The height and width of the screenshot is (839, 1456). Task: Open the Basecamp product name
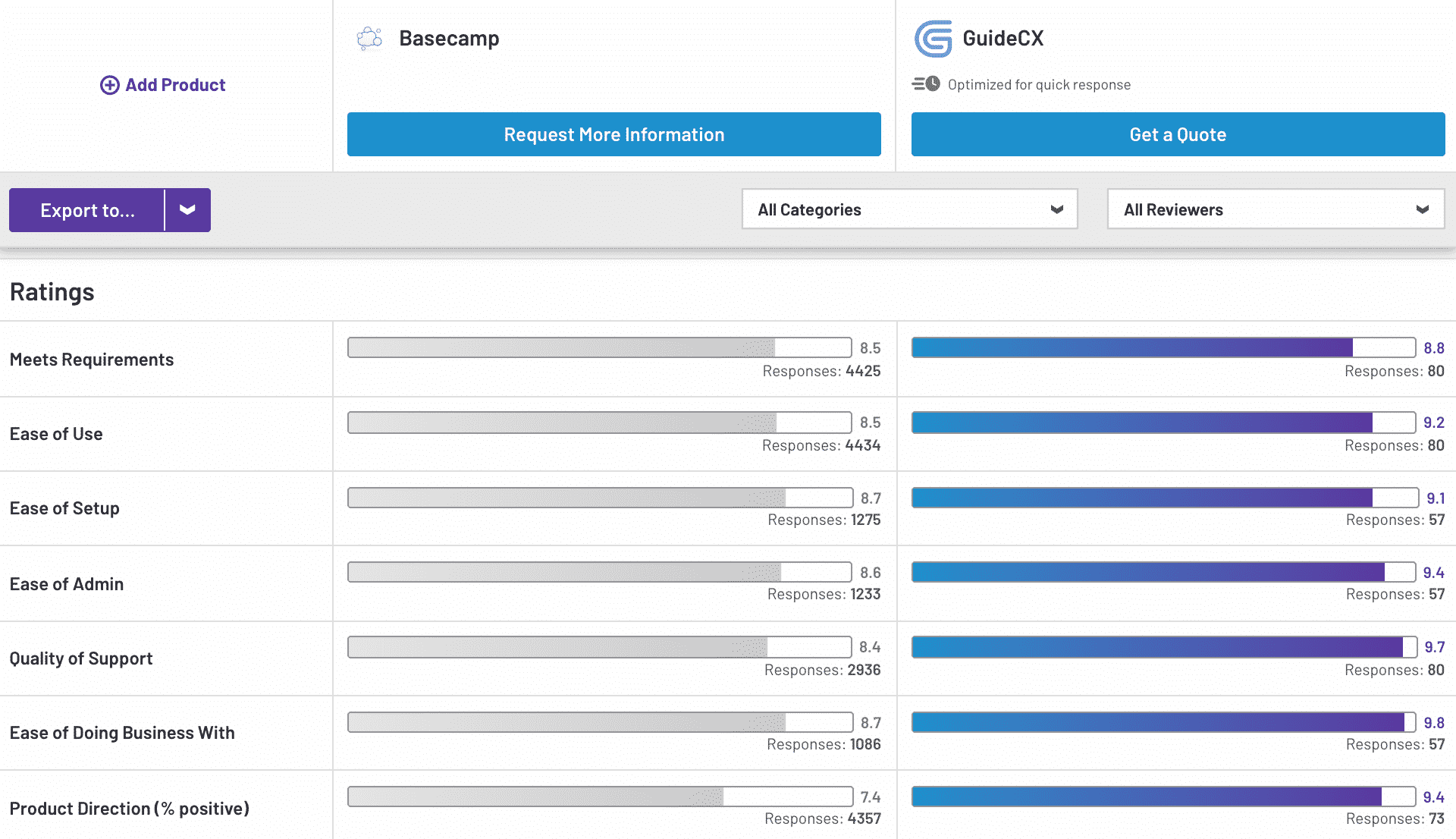click(x=449, y=38)
